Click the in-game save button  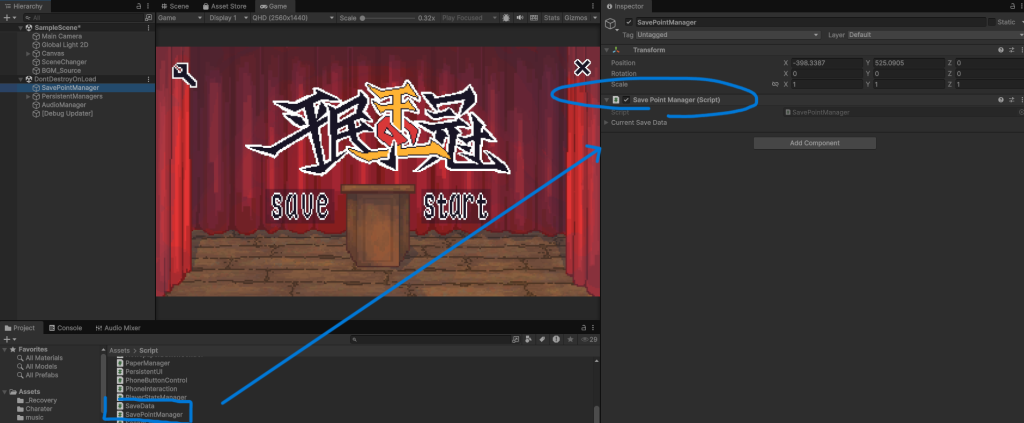[300, 206]
